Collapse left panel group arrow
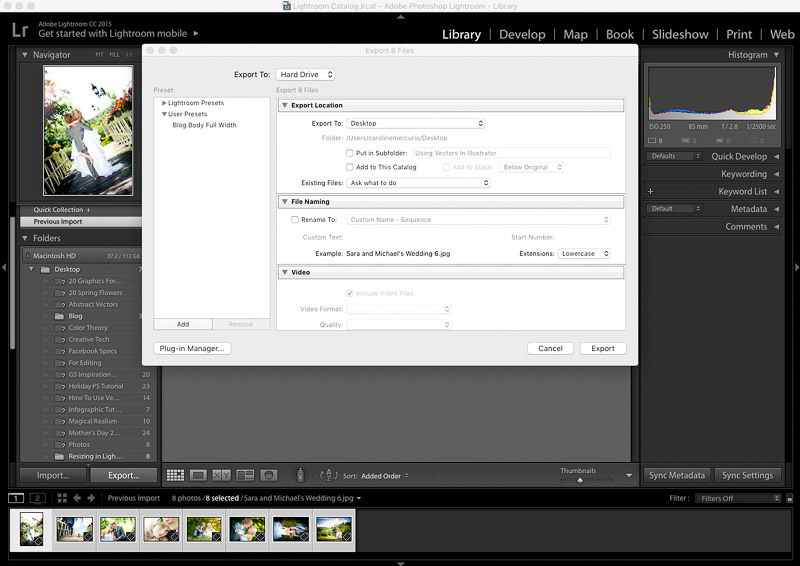 (x=4, y=267)
